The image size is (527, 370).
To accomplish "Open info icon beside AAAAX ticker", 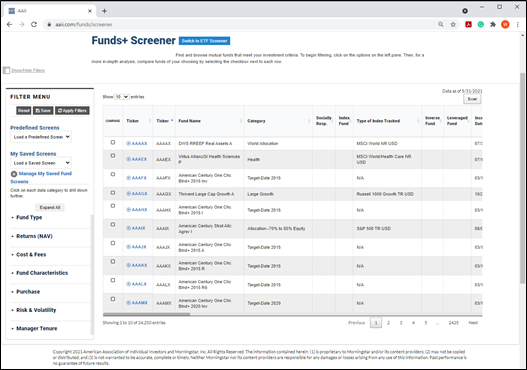I will 128,143.
